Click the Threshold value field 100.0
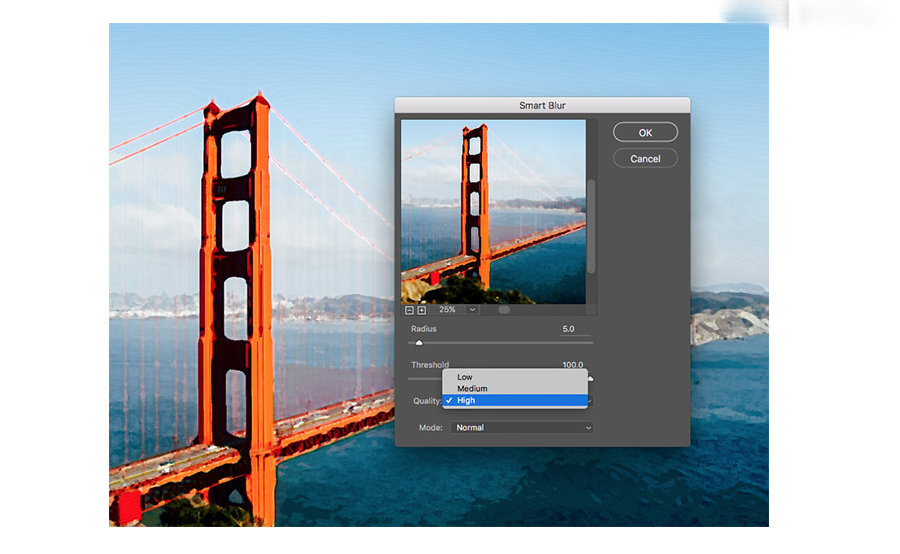The width and height of the screenshot is (900, 554). pyautogui.click(x=573, y=365)
